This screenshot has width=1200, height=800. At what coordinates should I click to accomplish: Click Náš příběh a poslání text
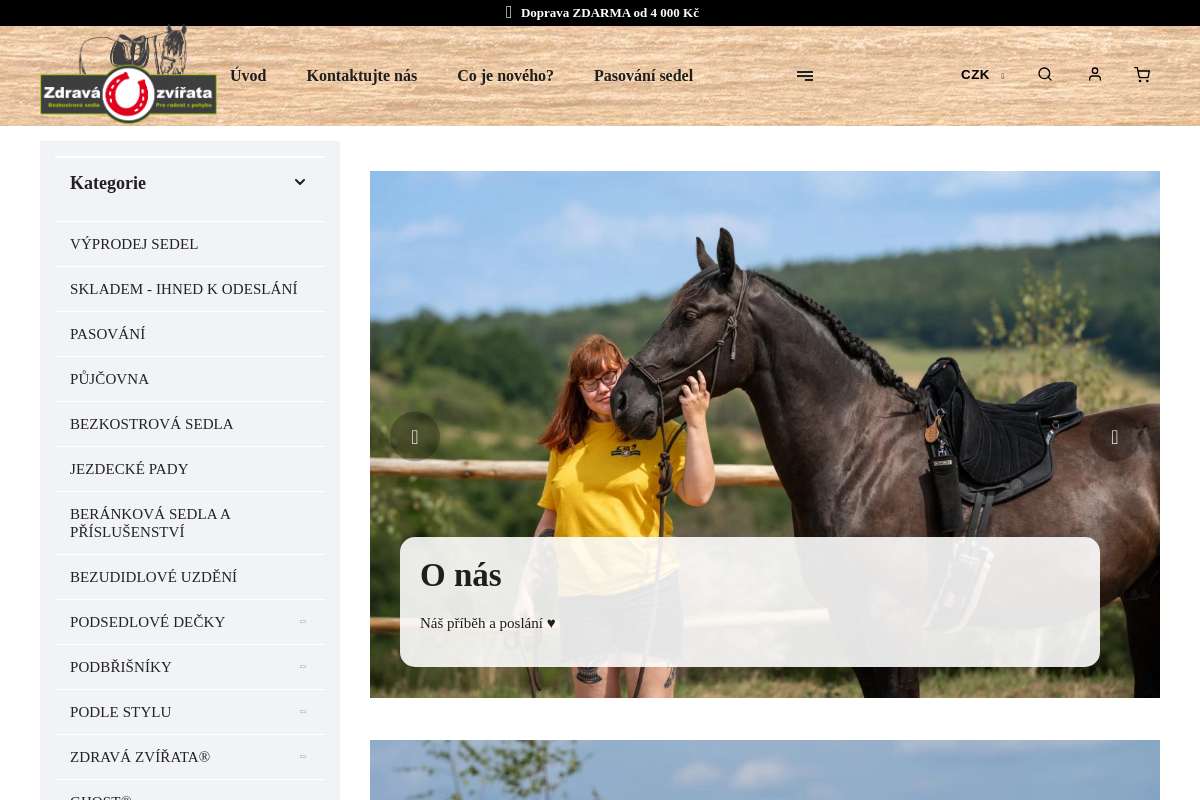(488, 623)
